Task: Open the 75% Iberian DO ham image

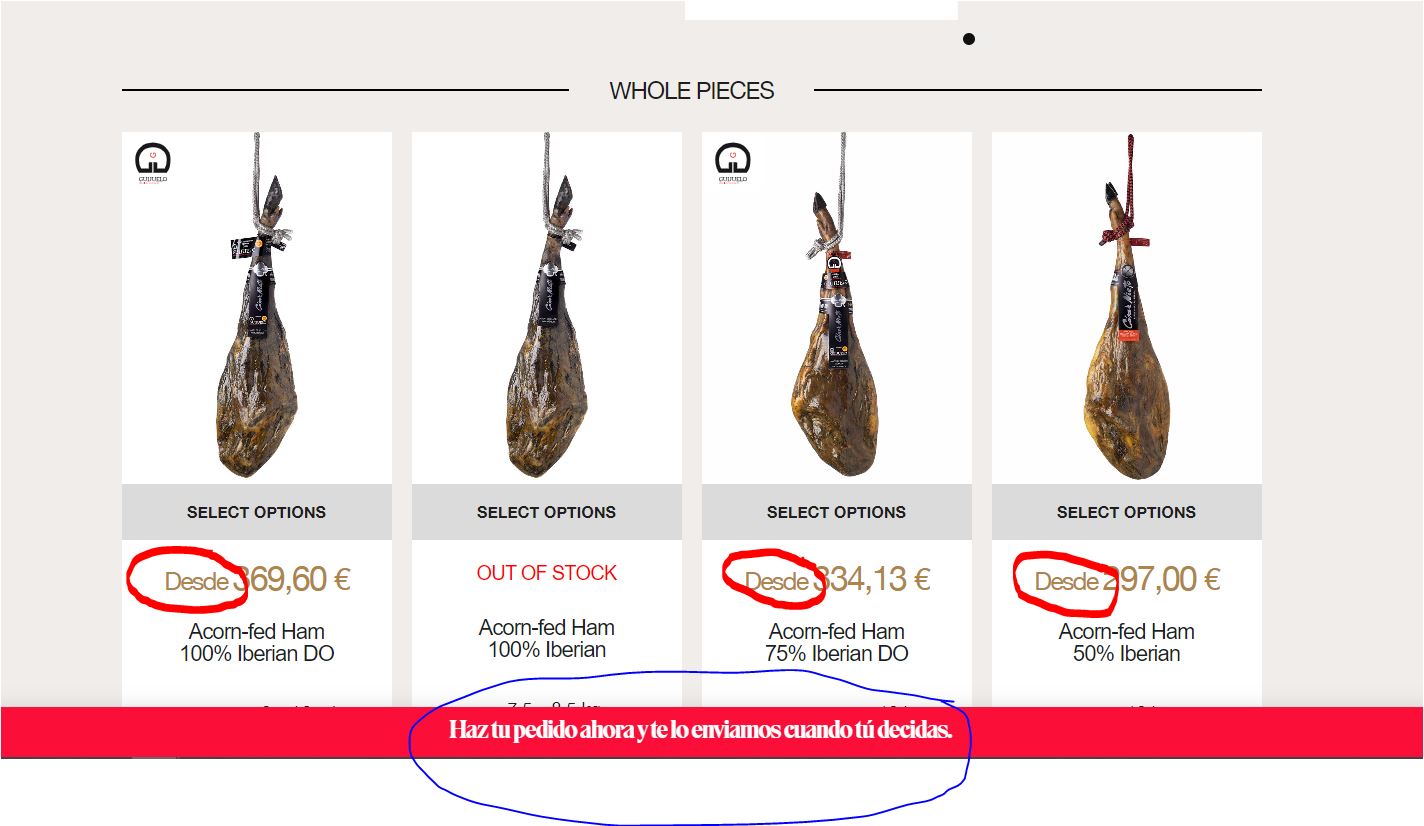Action: pos(837,308)
